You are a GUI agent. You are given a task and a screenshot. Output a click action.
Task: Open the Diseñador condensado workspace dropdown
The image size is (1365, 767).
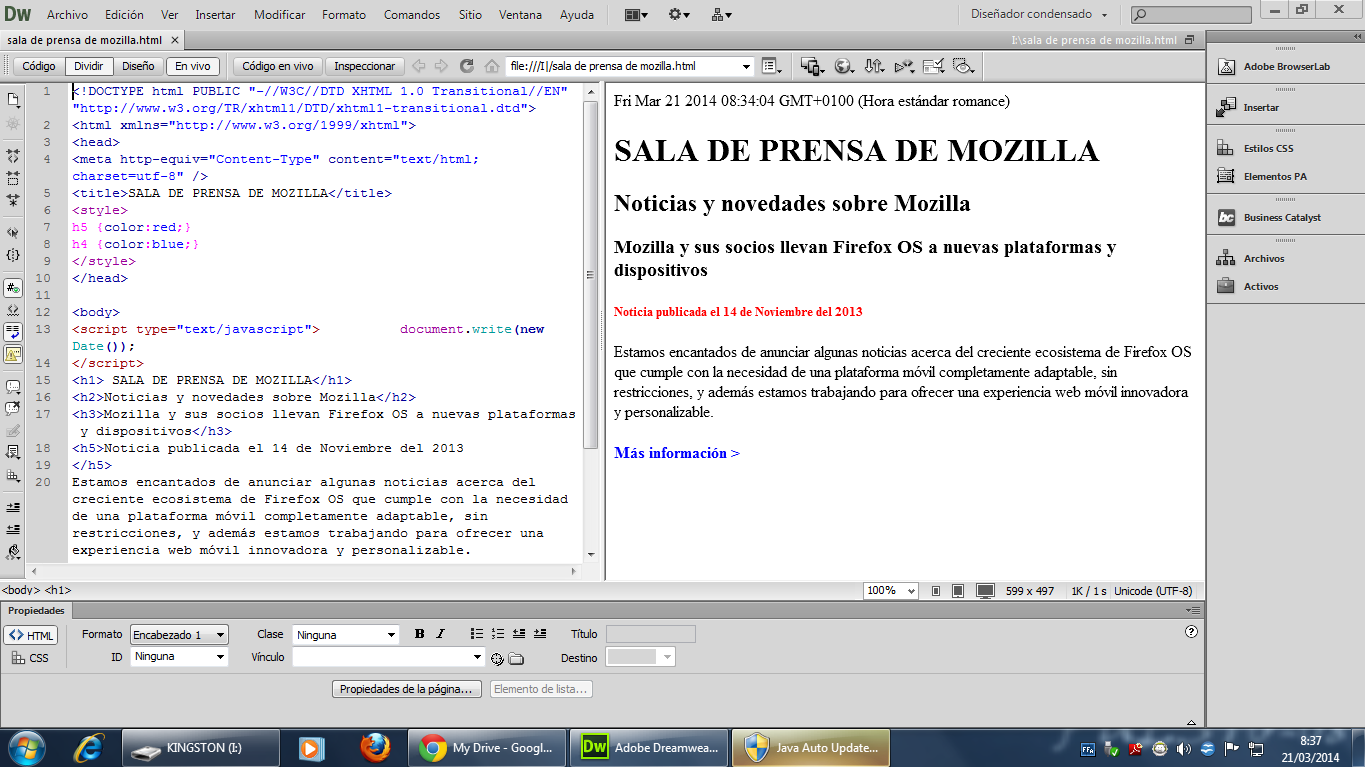[x=1039, y=15]
